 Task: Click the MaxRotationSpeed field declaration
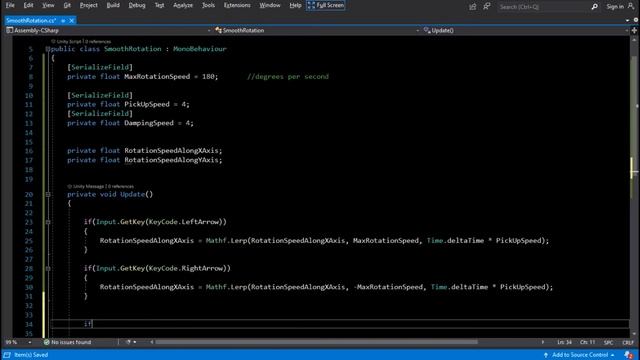[157, 77]
